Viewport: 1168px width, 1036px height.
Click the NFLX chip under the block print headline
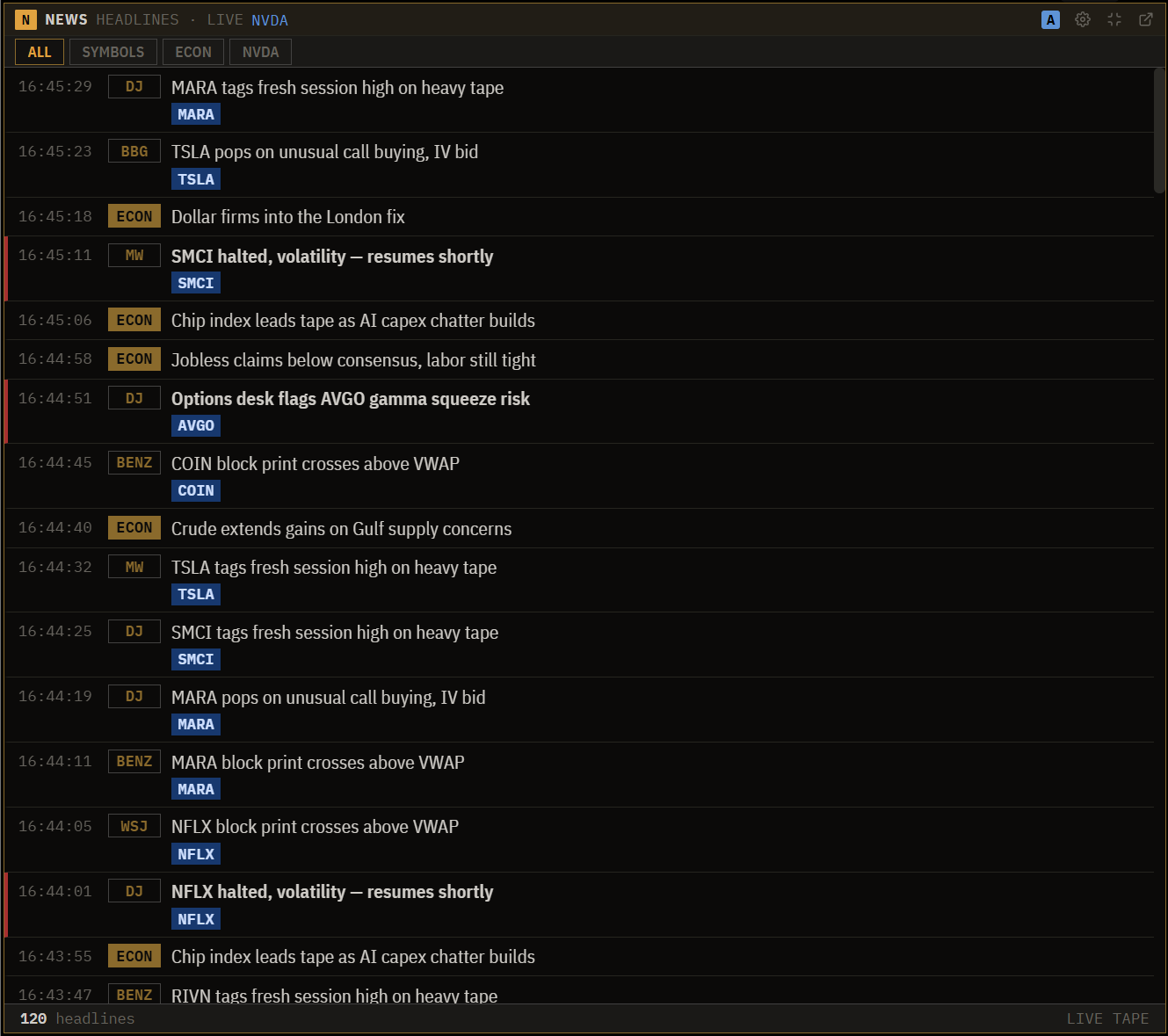coord(196,854)
